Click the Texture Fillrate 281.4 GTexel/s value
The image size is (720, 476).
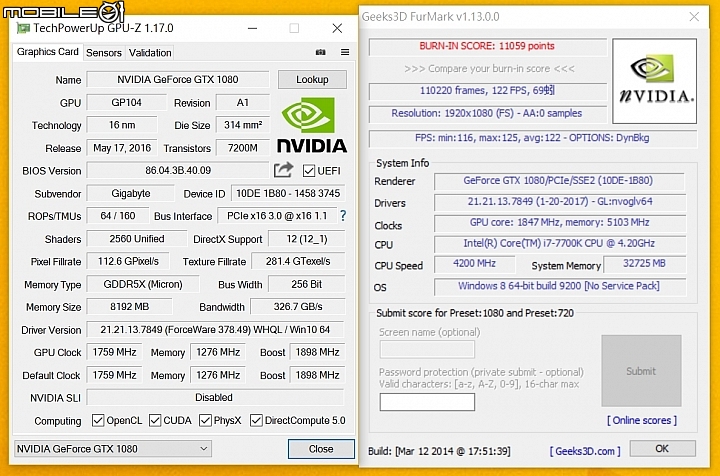[x=298, y=261]
